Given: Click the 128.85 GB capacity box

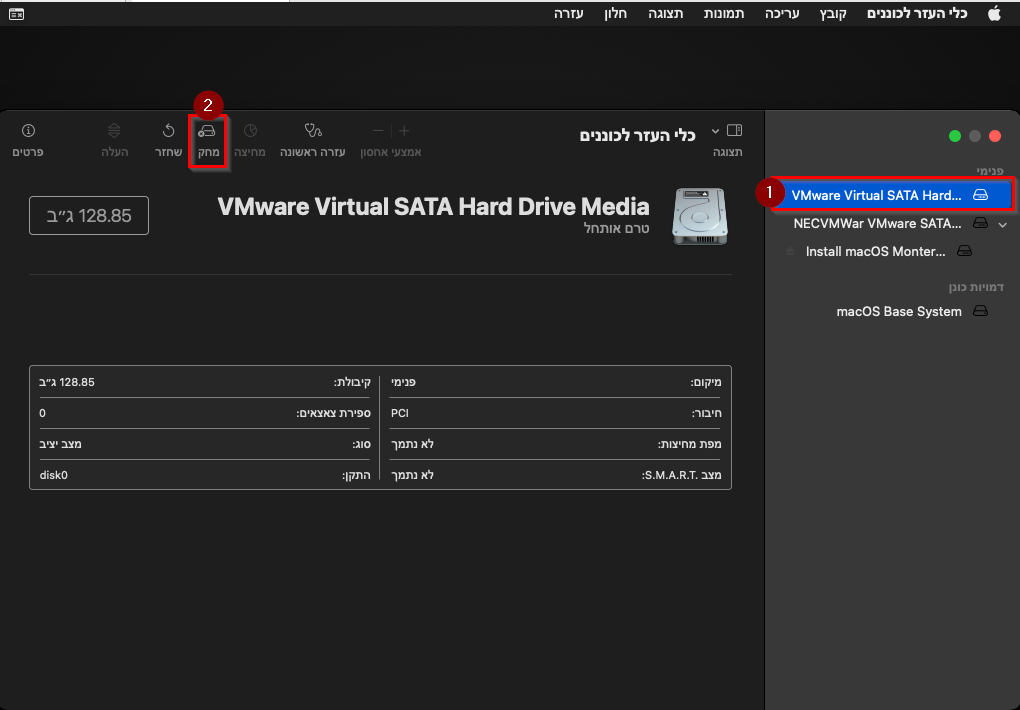Looking at the screenshot, I should [89, 215].
